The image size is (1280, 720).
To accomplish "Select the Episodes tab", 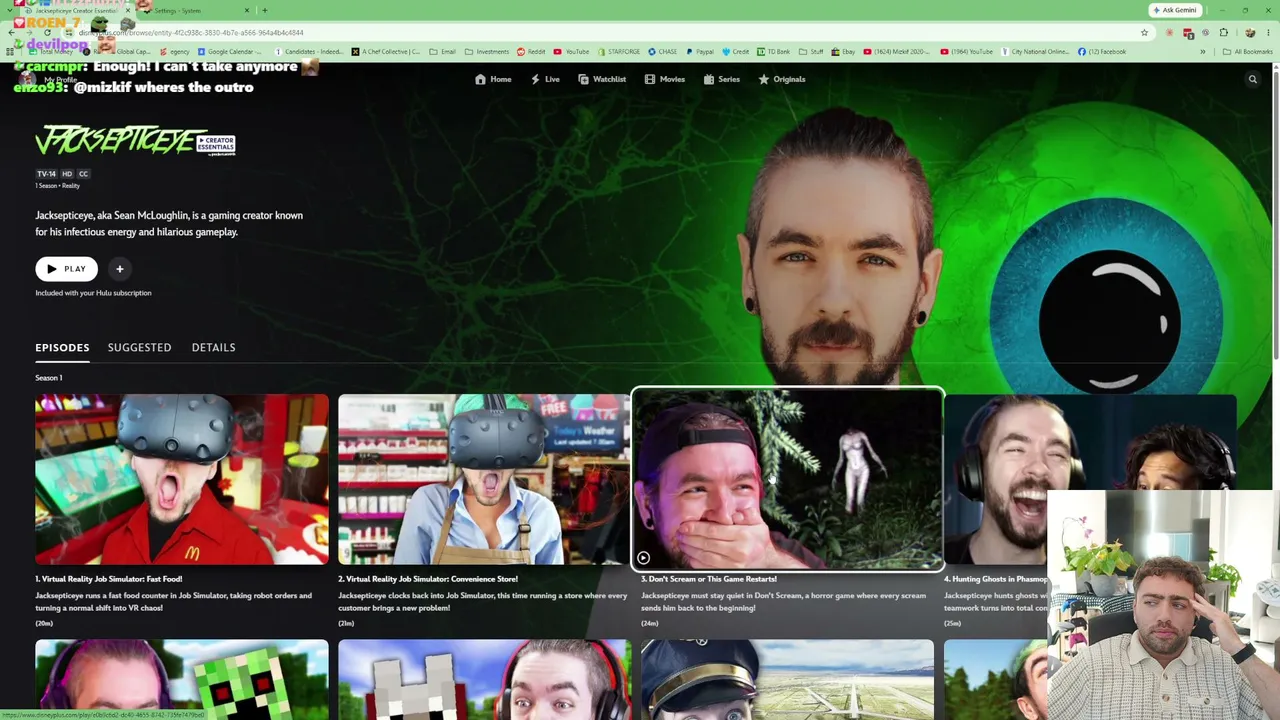I will [62, 347].
